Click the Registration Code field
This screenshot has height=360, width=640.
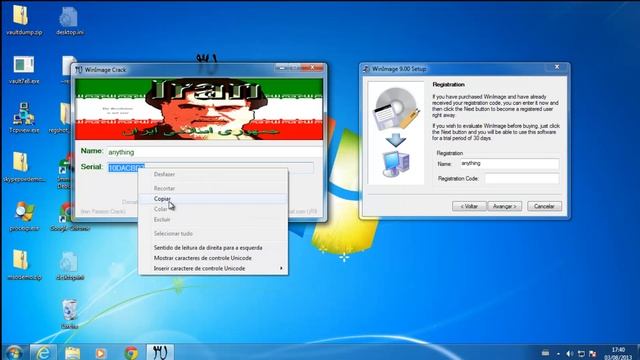pyautogui.click(x=522, y=179)
